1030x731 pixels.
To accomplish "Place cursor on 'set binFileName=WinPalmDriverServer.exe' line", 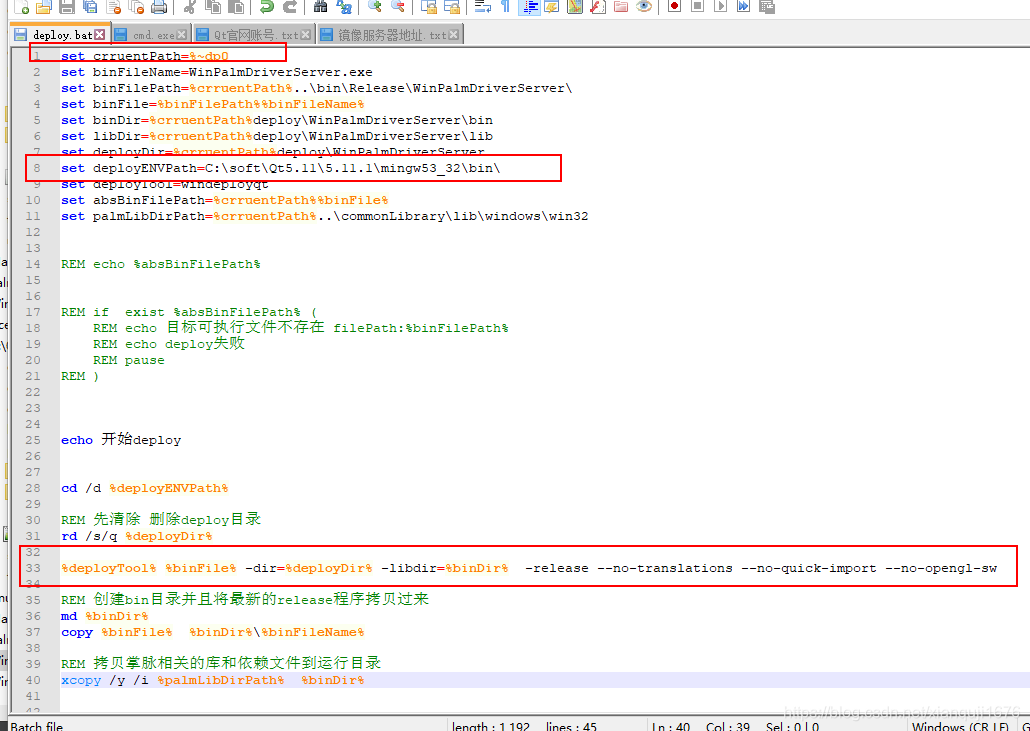I will point(217,72).
